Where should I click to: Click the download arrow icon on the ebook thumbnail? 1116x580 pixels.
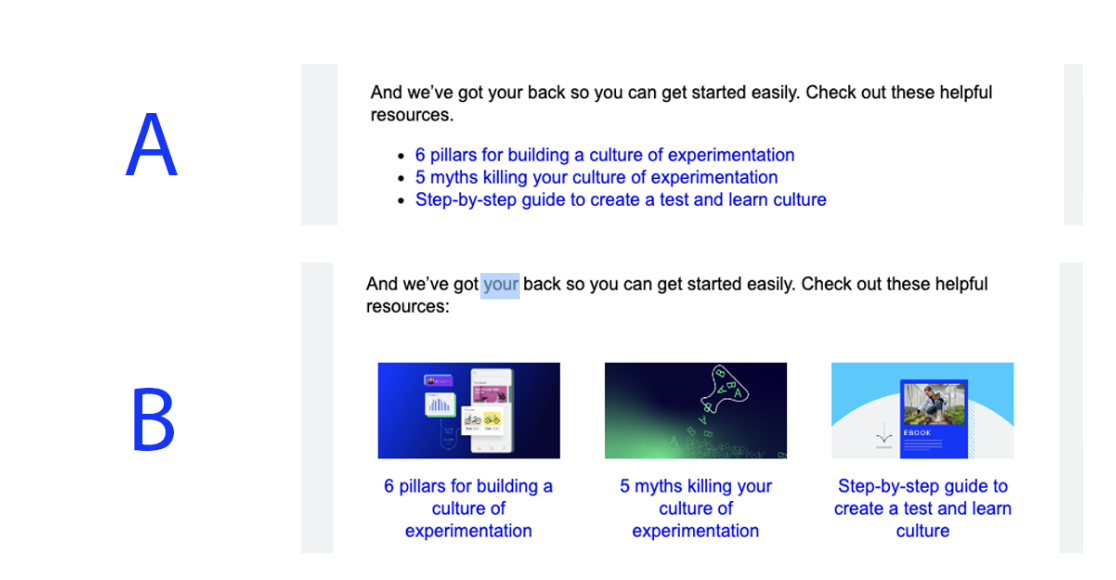(x=882, y=438)
